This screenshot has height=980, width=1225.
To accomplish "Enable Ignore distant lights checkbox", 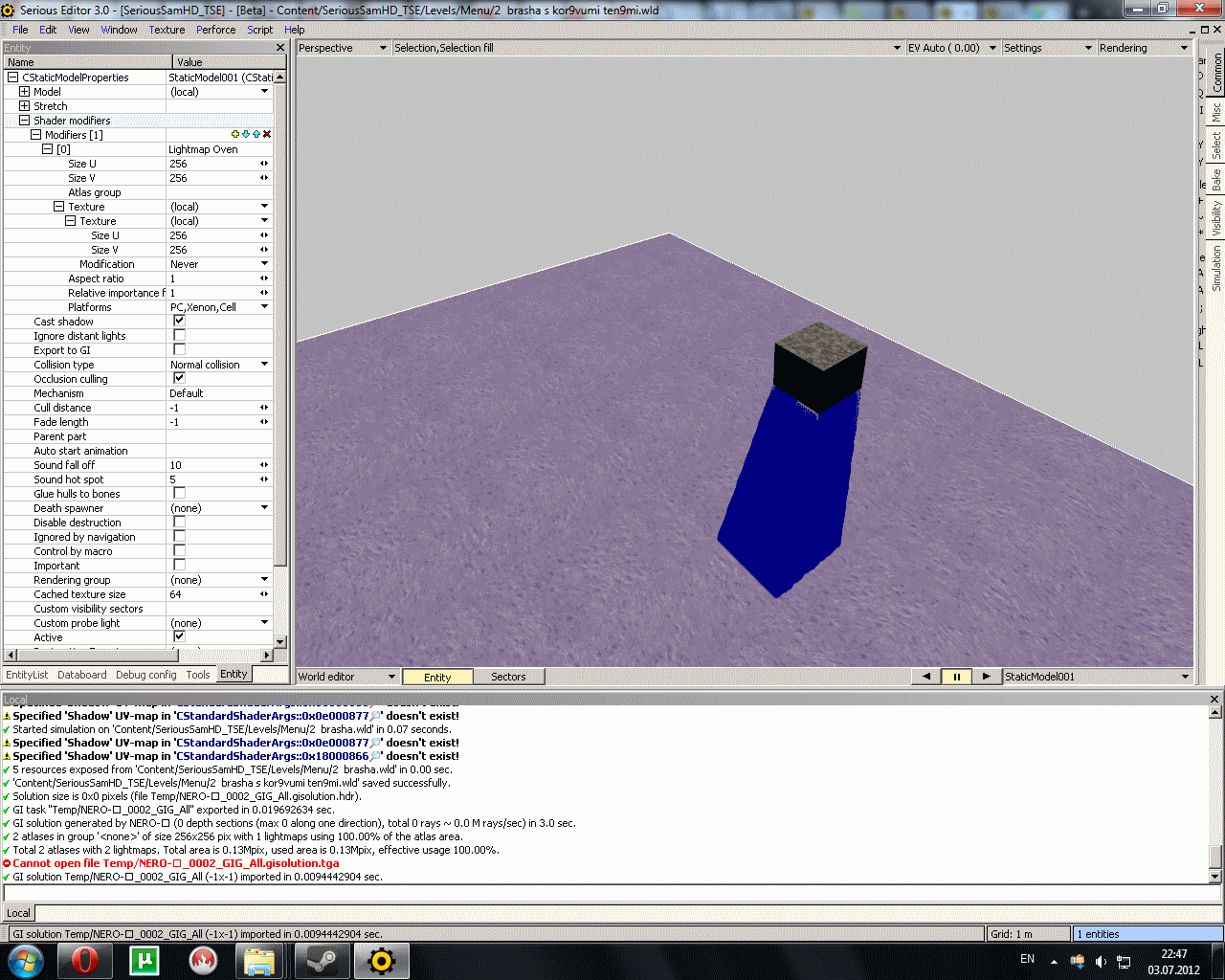I will [179, 335].
